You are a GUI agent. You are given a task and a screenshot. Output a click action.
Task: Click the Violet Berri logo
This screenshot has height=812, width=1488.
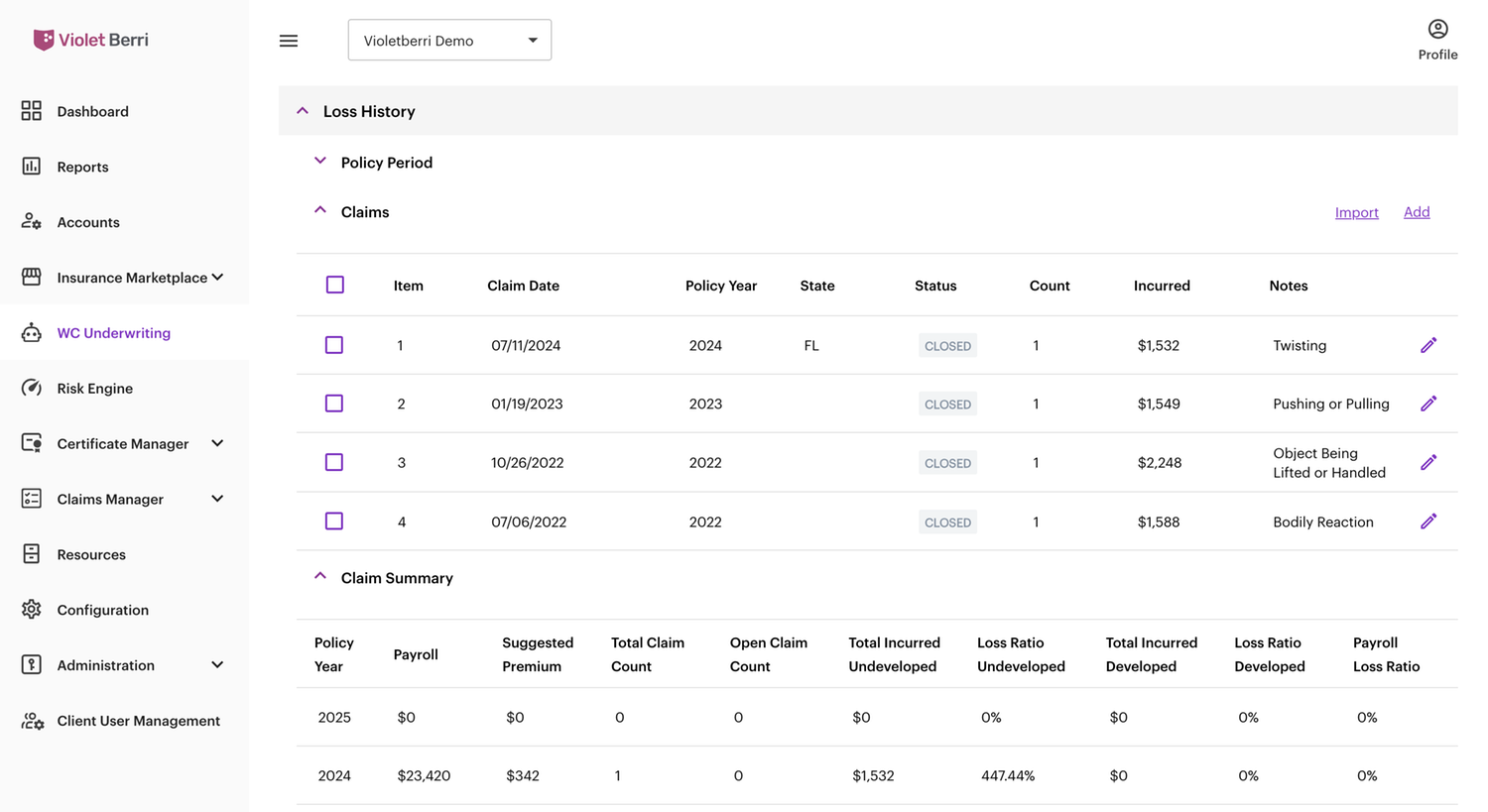(90, 40)
